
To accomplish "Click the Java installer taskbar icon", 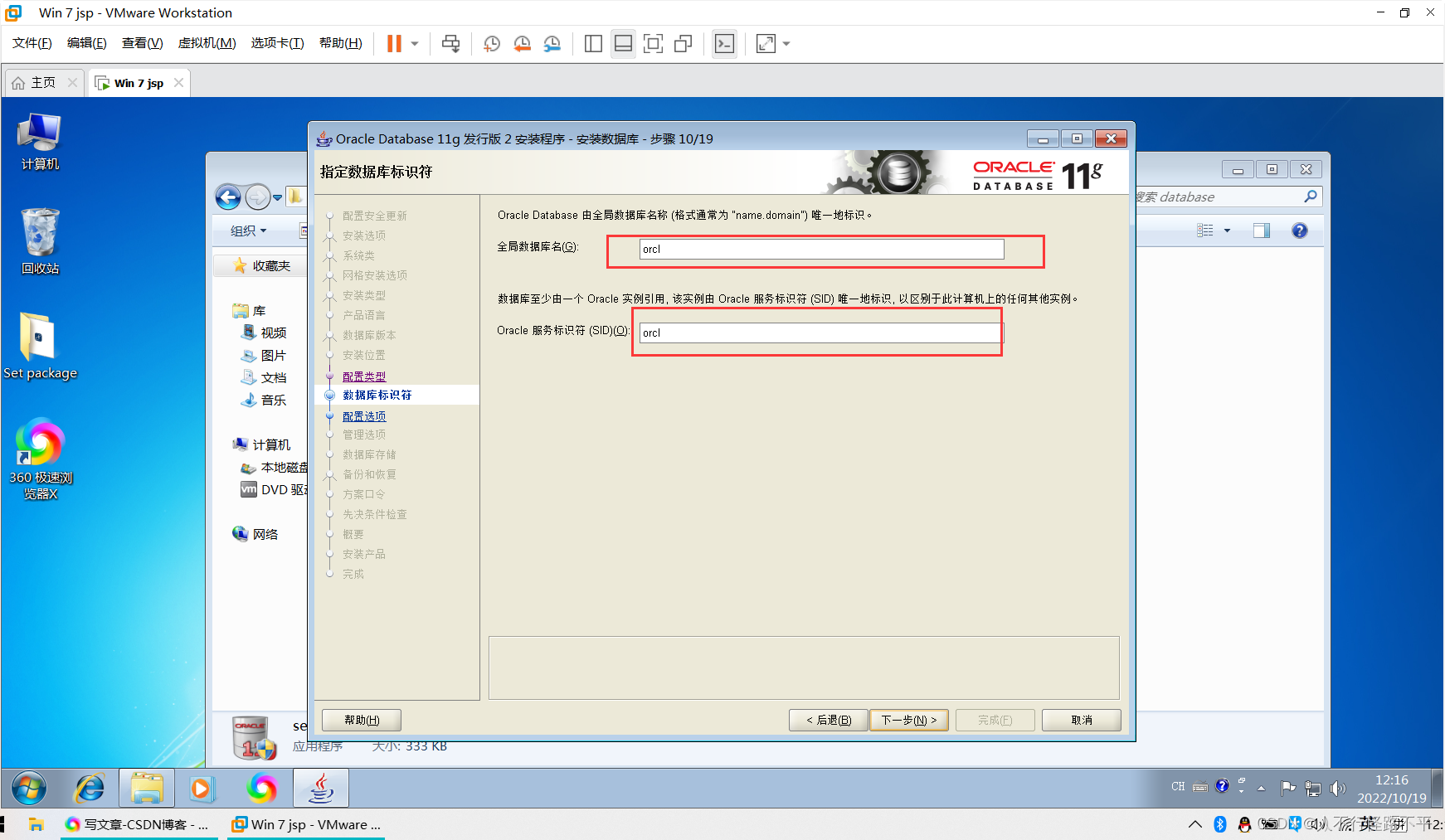I will pos(321,788).
